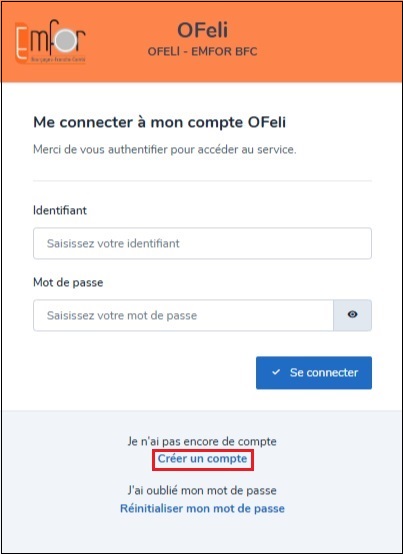Focus the Mot de passe input field
This screenshot has width=403, height=554.
(x=183, y=315)
